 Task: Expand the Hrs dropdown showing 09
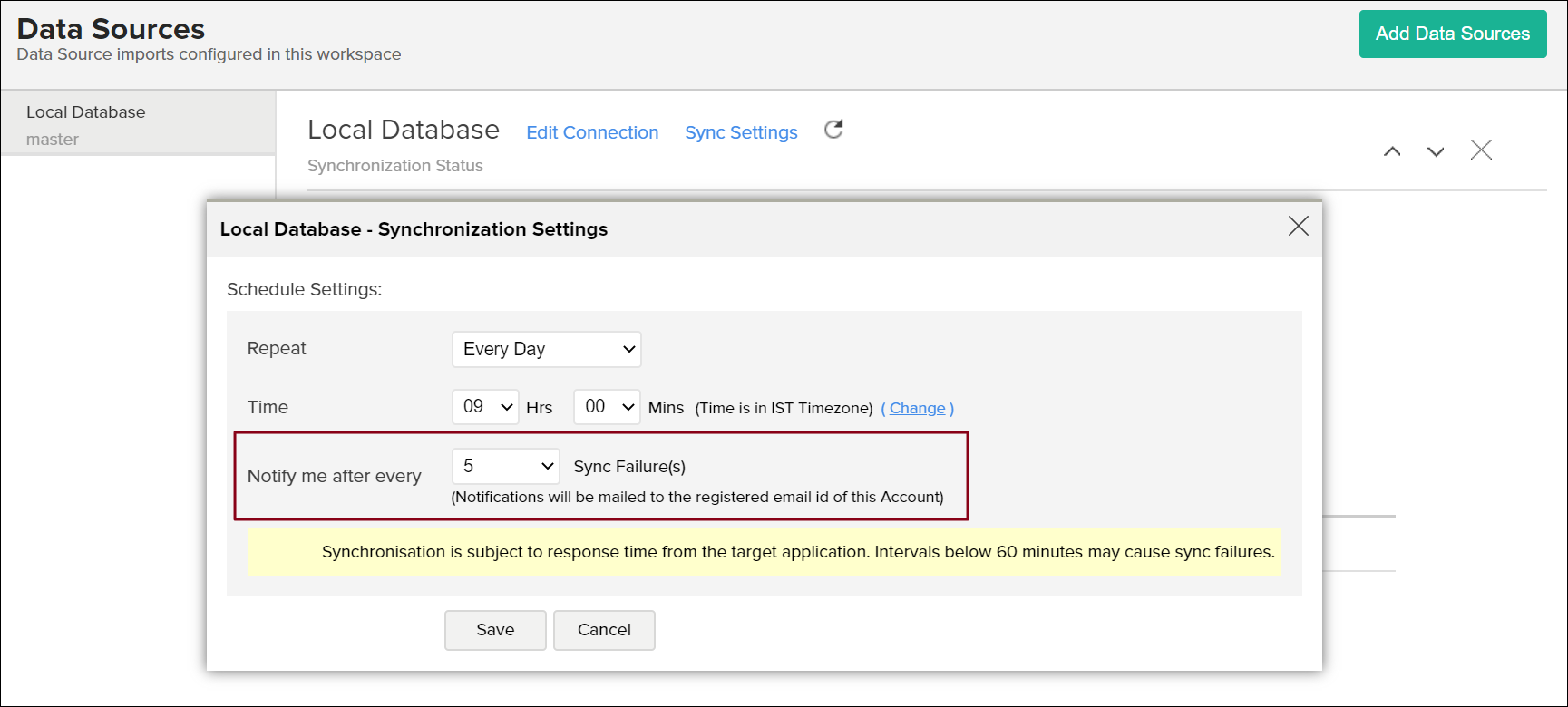[x=485, y=407]
